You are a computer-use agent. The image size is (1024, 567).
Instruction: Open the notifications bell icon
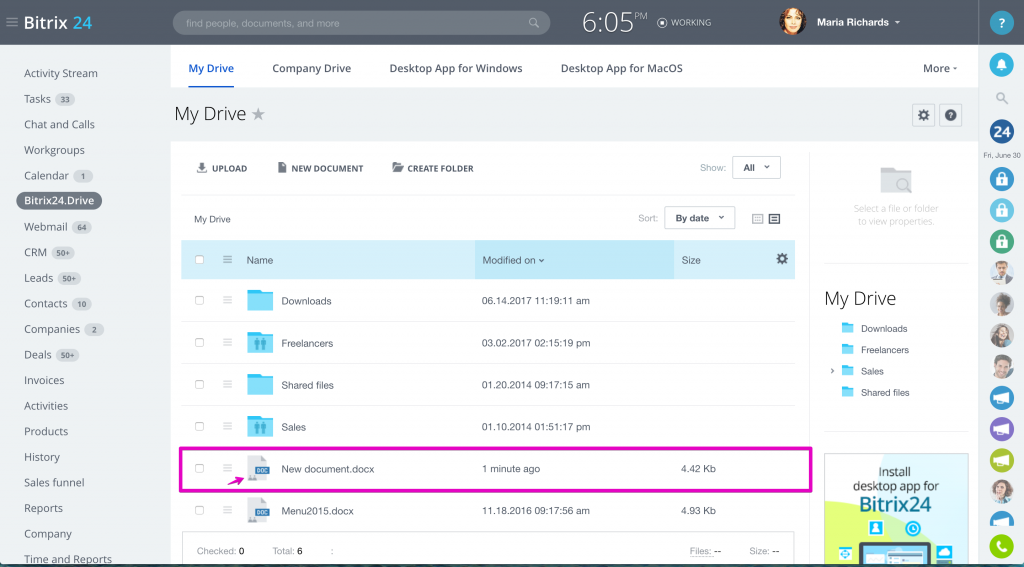click(x=1001, y=64)
